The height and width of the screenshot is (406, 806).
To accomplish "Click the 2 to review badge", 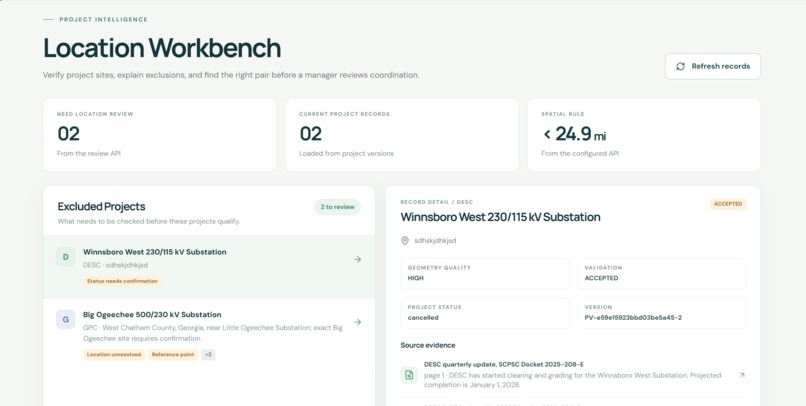I will [x=337, y=207].
